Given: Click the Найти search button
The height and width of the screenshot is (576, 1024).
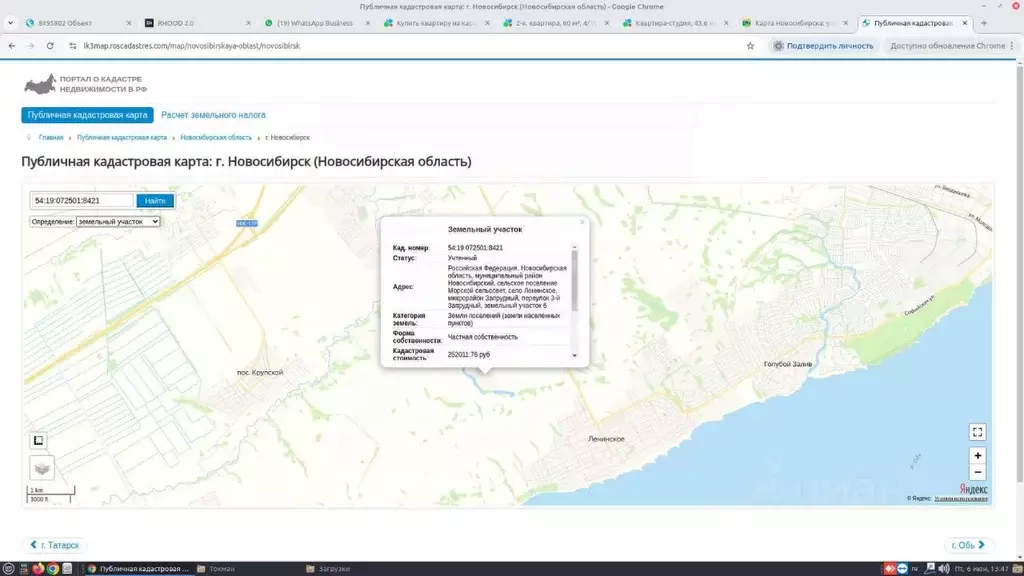Looking at the screenshot, I should [x=155, y=200].
